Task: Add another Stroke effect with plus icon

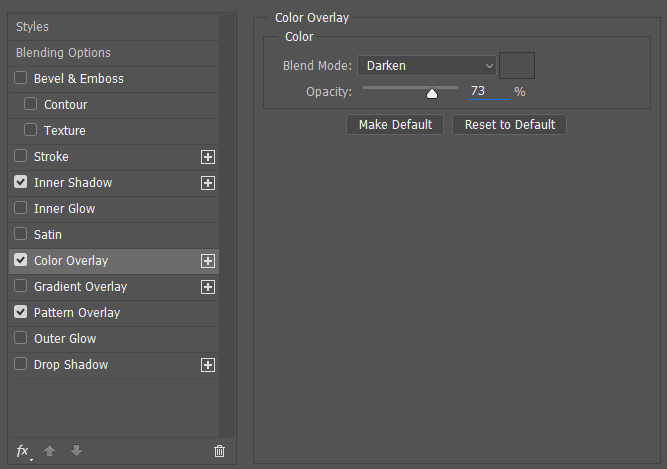Action: tap(208, 157)
